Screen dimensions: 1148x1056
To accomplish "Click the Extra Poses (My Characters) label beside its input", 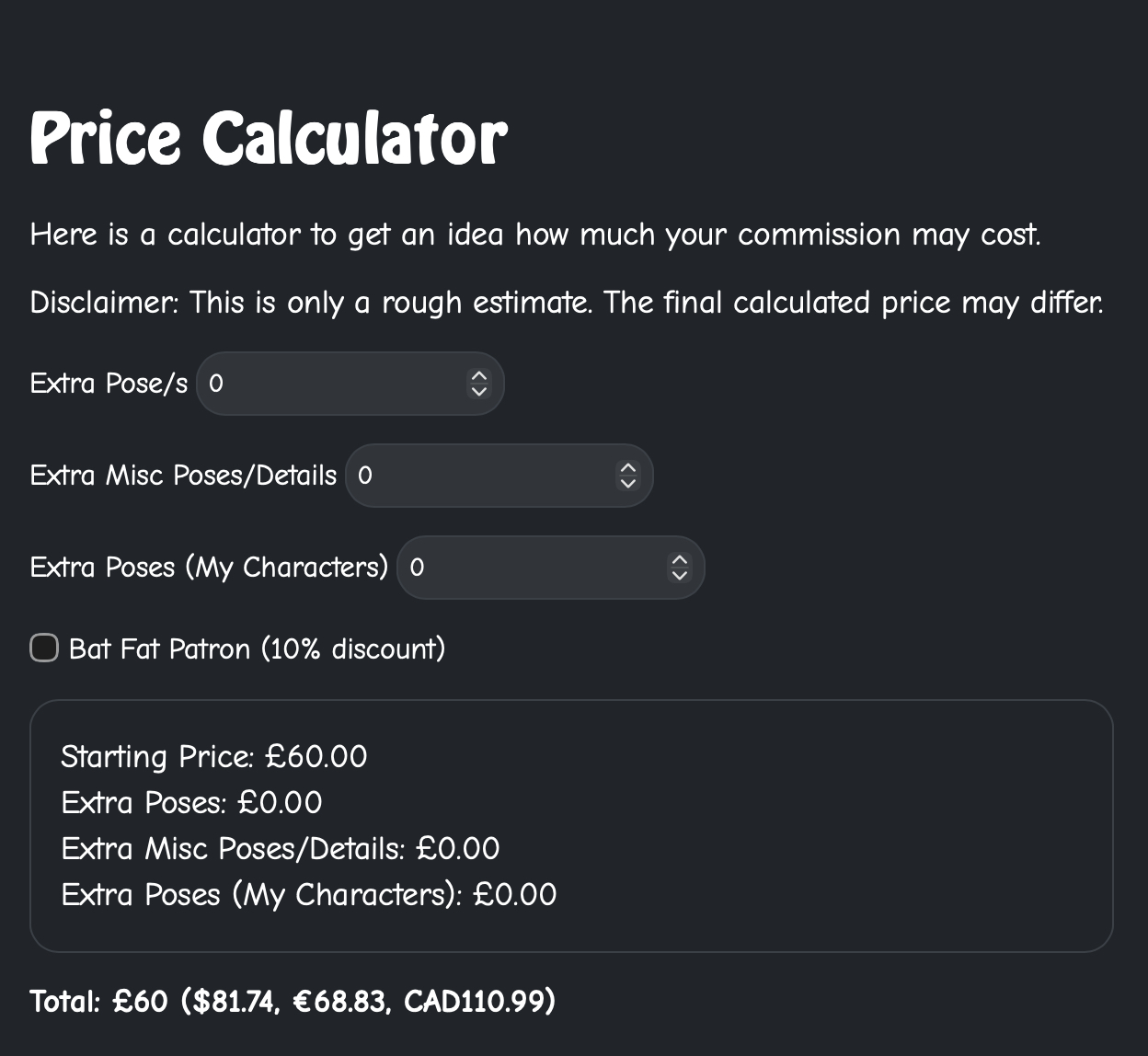I will [209, 568].
